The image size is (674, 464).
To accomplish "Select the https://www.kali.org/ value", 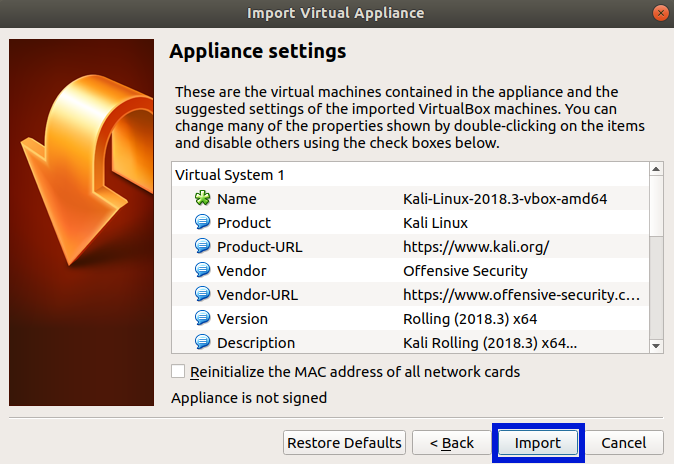I will [x=476, y=247].
